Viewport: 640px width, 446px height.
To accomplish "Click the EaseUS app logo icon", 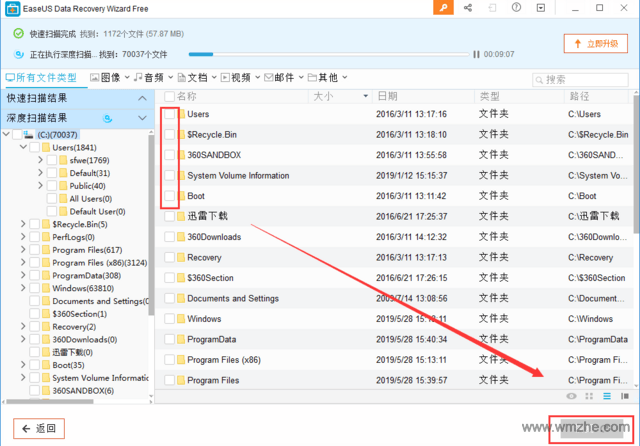I will pyautogui.click(x=13, y=9).
